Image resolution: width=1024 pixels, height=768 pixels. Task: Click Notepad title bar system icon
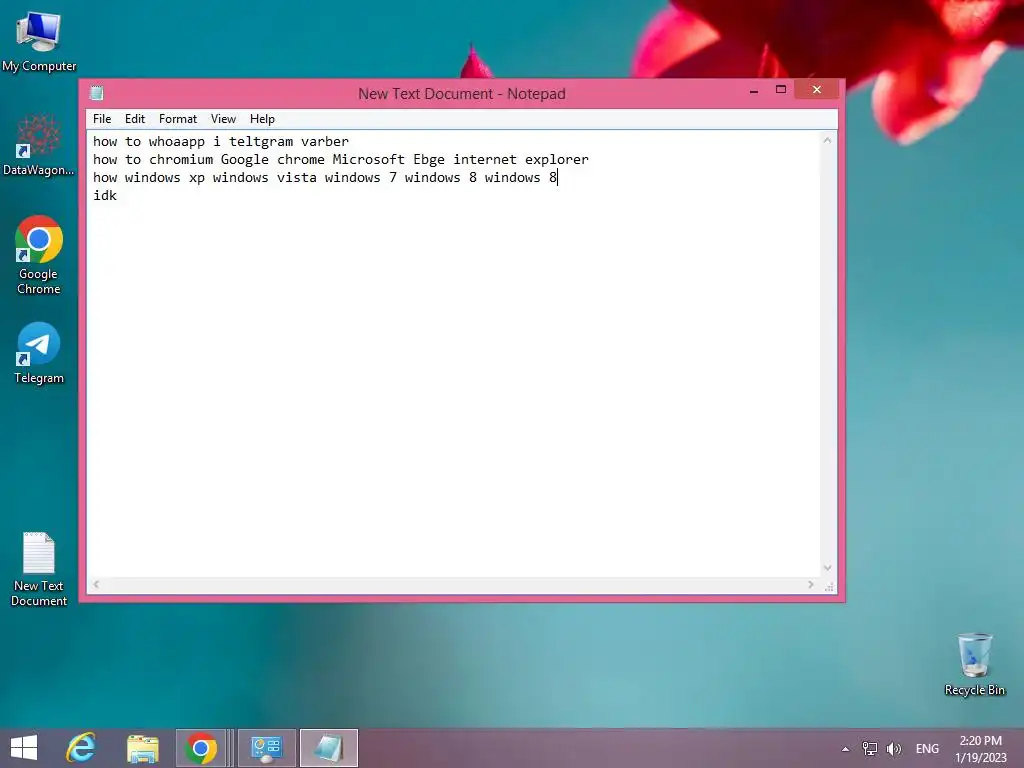[x=97, y=93]
